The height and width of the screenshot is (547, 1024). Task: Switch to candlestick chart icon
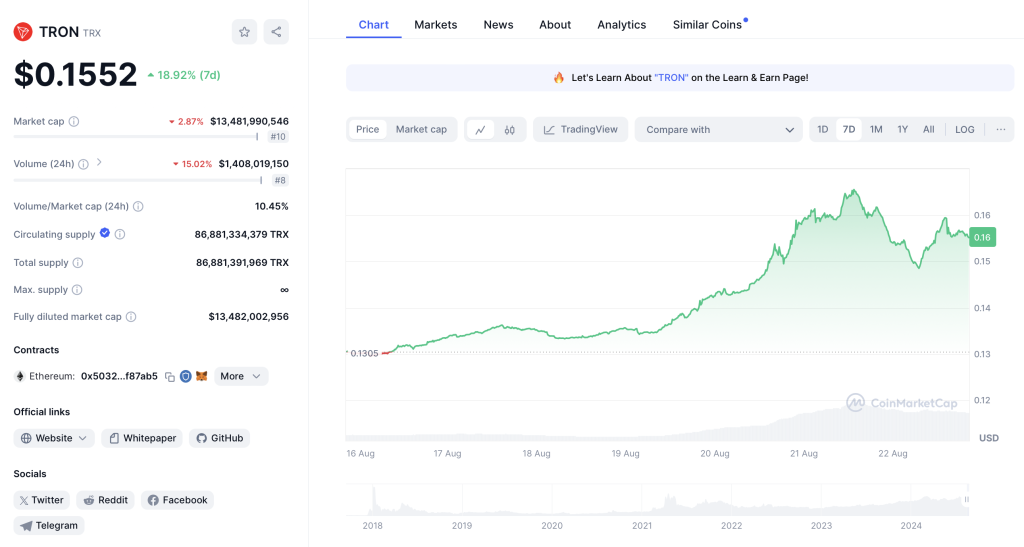pos(509,130)
